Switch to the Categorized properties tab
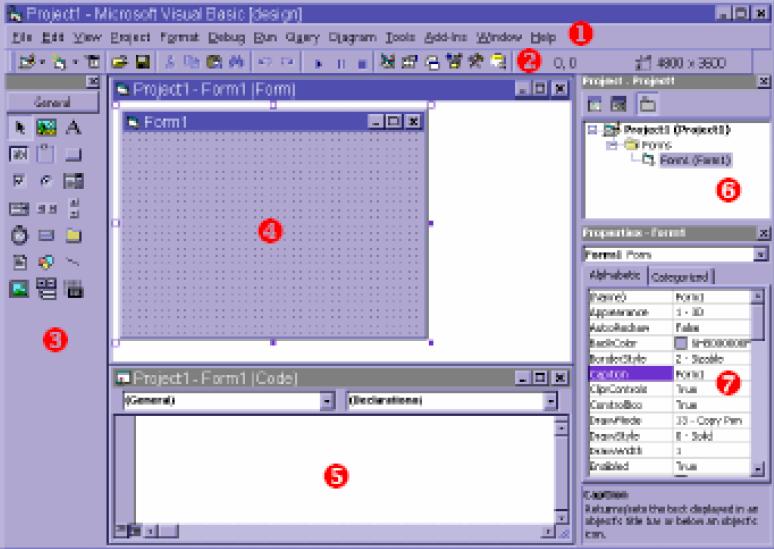This screenshot has width=774, height=549. coord(680,277)
